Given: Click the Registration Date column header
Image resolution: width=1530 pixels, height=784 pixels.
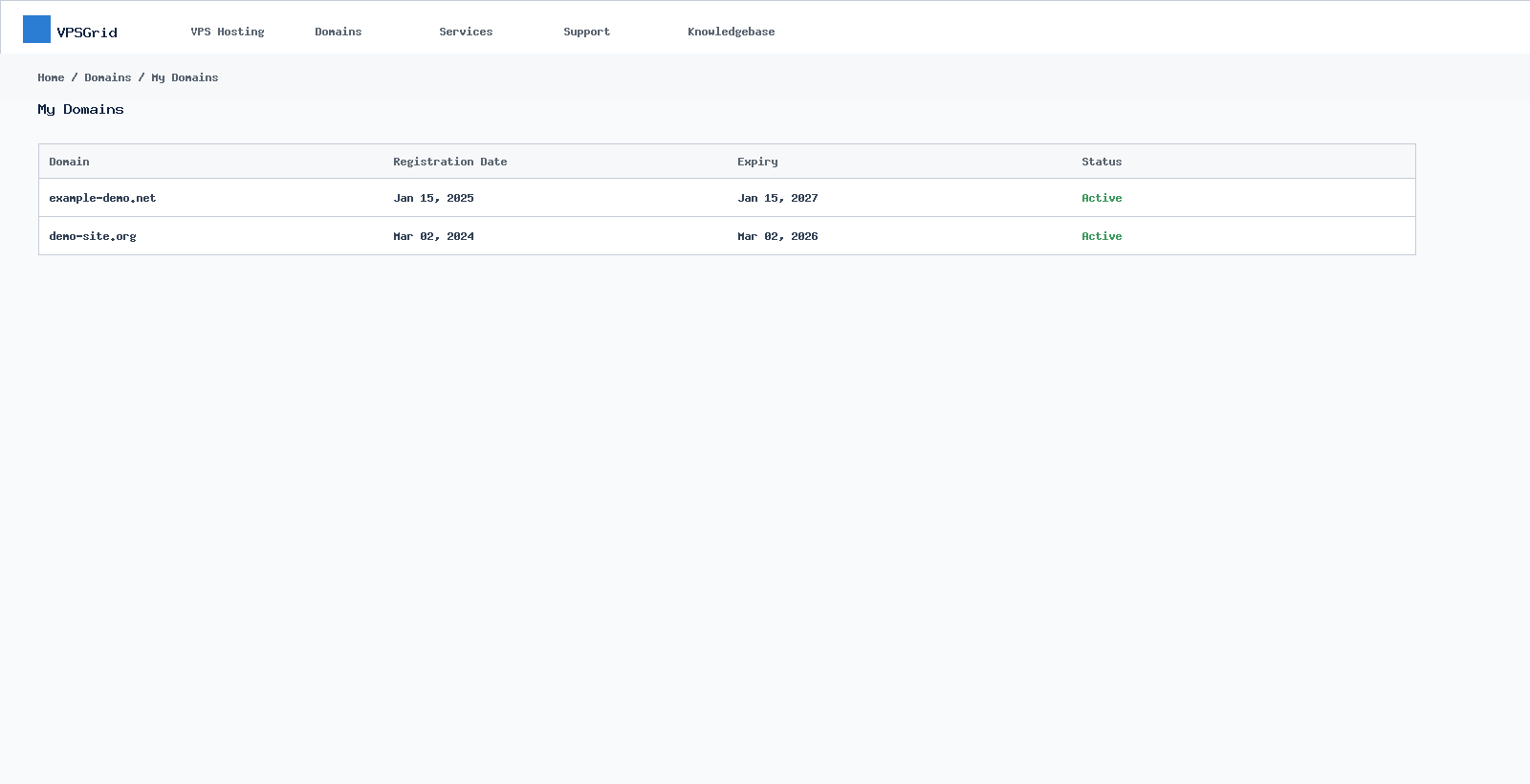Looking at the screenshot, I should coord(450,162).
